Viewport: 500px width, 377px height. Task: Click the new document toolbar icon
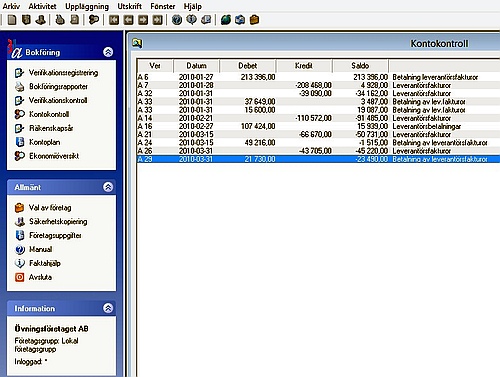tap(12, 20)
